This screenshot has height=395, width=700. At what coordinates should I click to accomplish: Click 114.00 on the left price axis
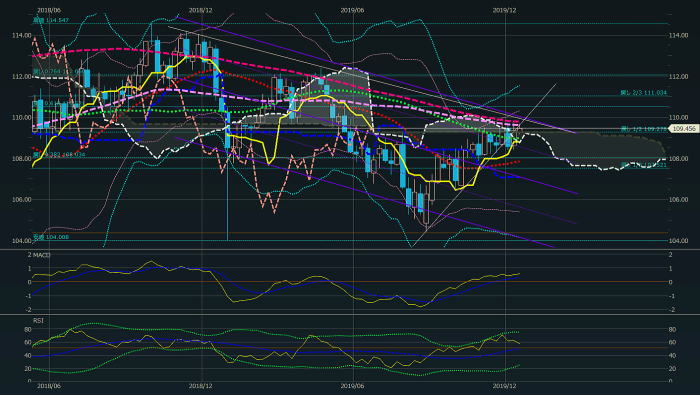[21, 35]
